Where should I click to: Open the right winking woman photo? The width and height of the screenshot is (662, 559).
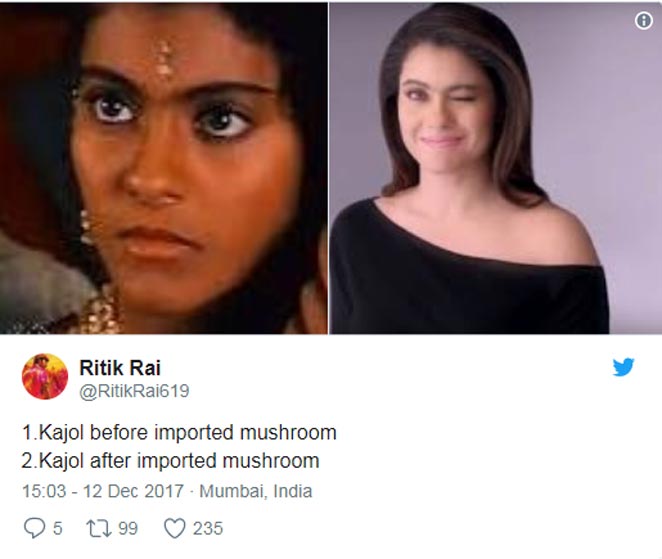point(495,168)
